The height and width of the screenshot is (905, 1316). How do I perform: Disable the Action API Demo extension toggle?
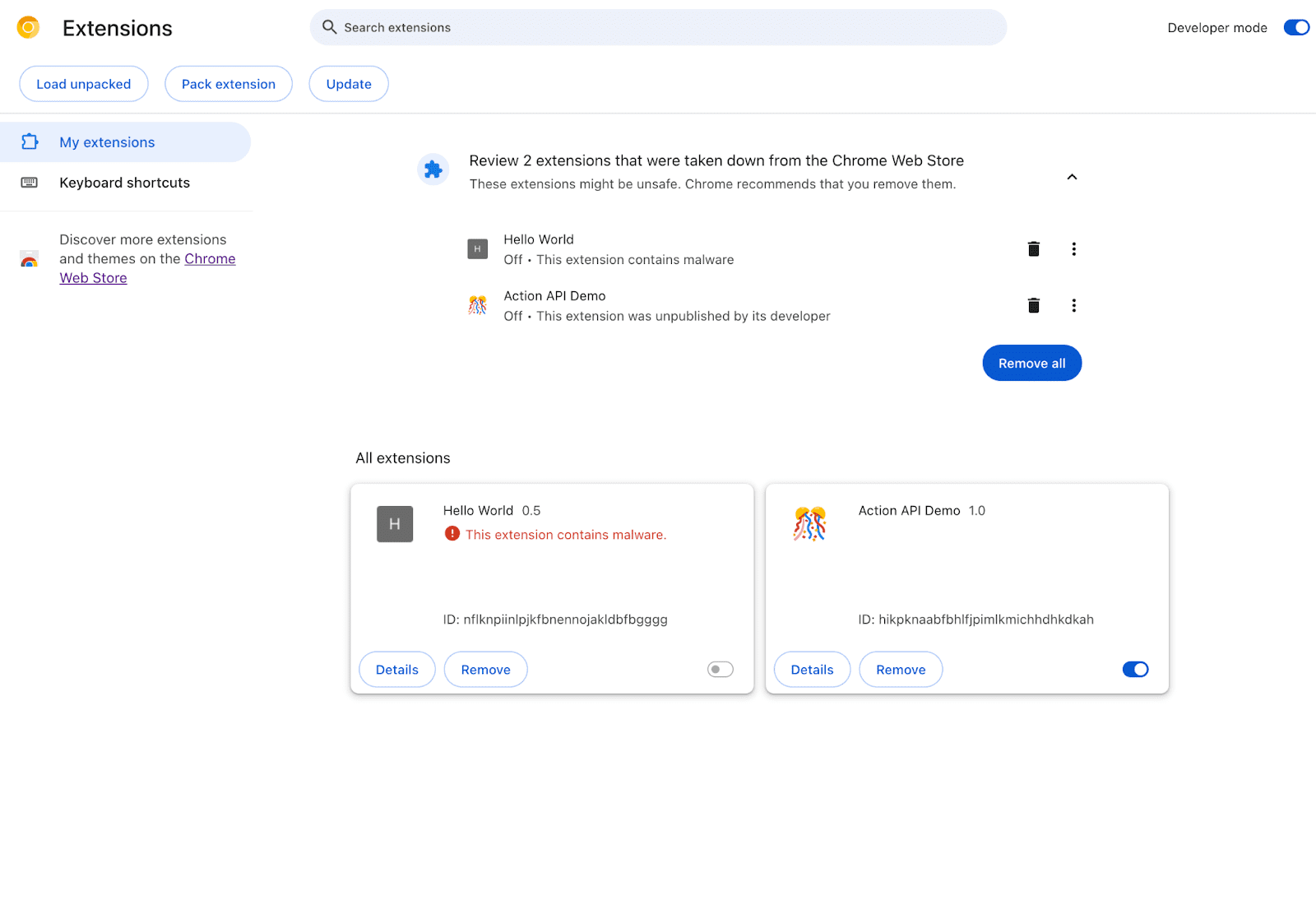tap(1135, 669)
